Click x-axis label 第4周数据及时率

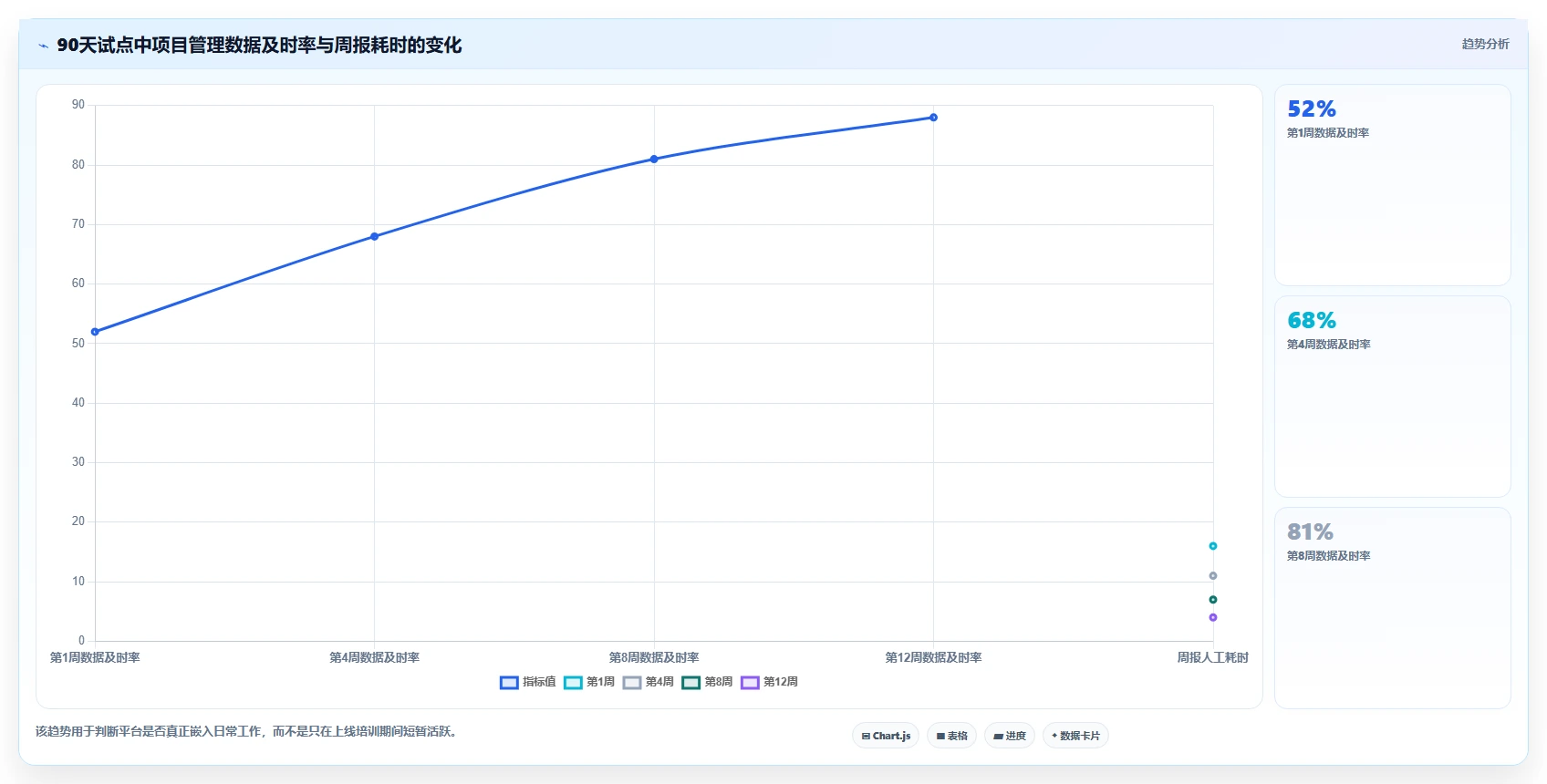374,657
